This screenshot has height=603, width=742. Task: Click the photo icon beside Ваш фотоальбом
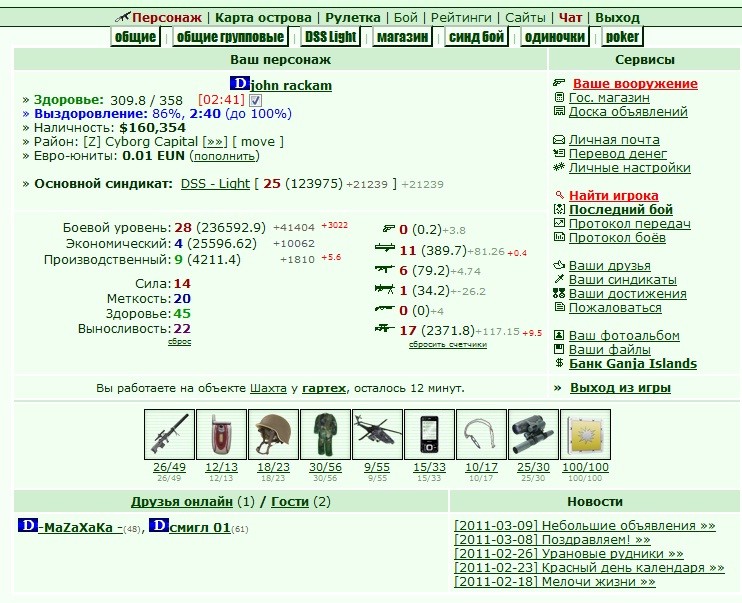point(559,335)
